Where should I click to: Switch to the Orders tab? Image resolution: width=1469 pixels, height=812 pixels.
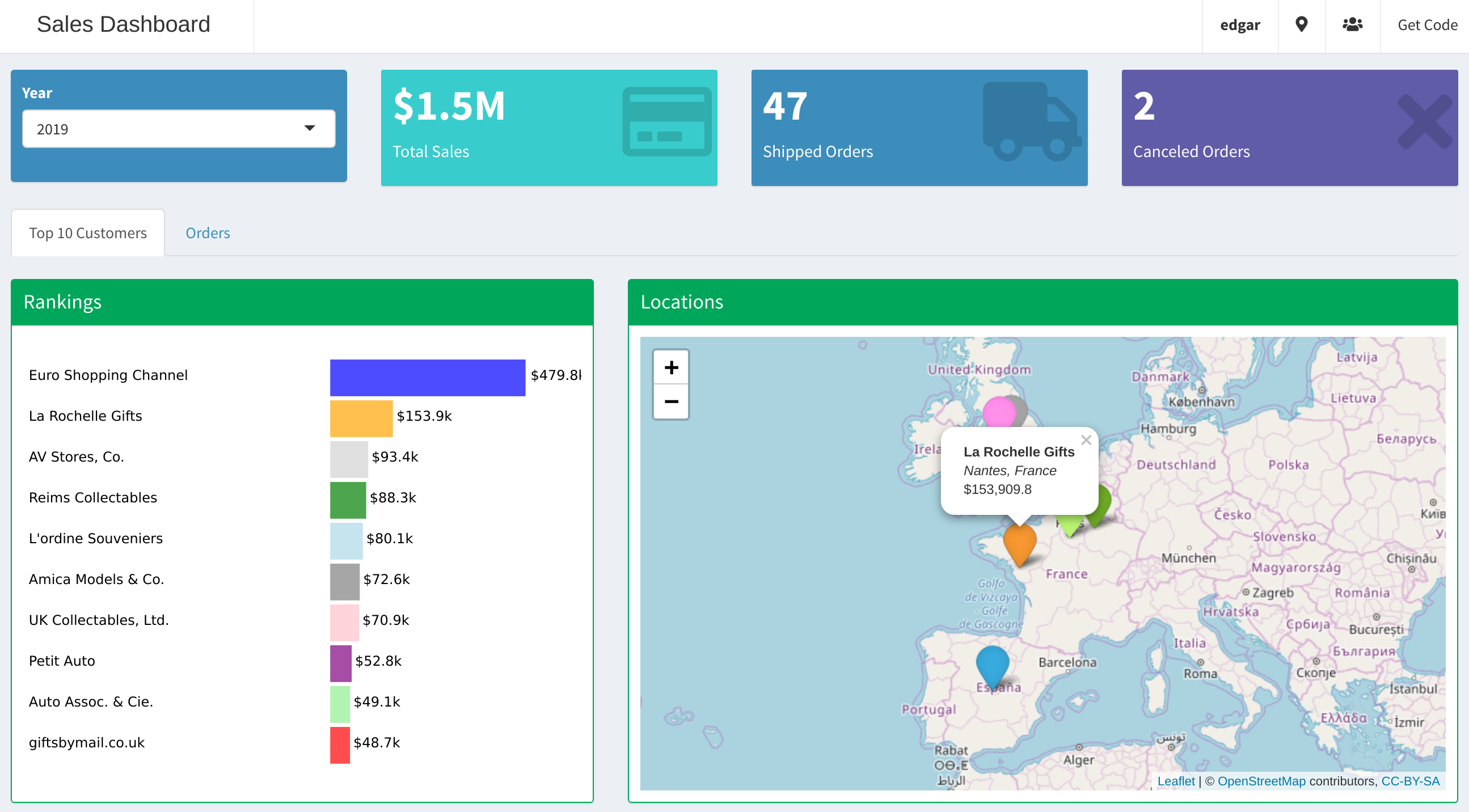[x=208, y=232]
